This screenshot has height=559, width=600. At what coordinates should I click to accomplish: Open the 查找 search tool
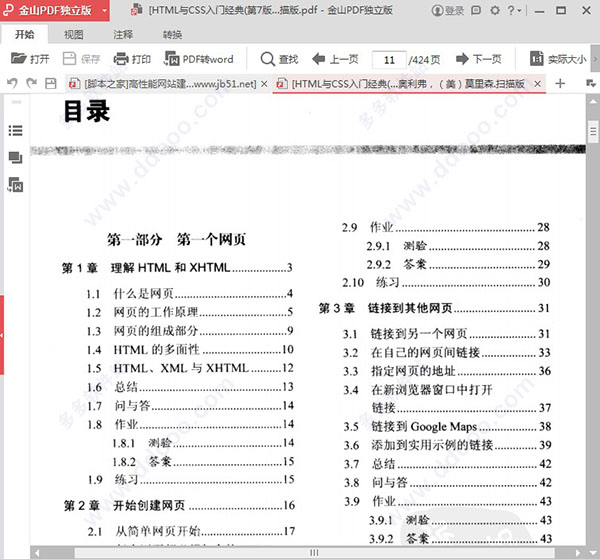point(279,59)
